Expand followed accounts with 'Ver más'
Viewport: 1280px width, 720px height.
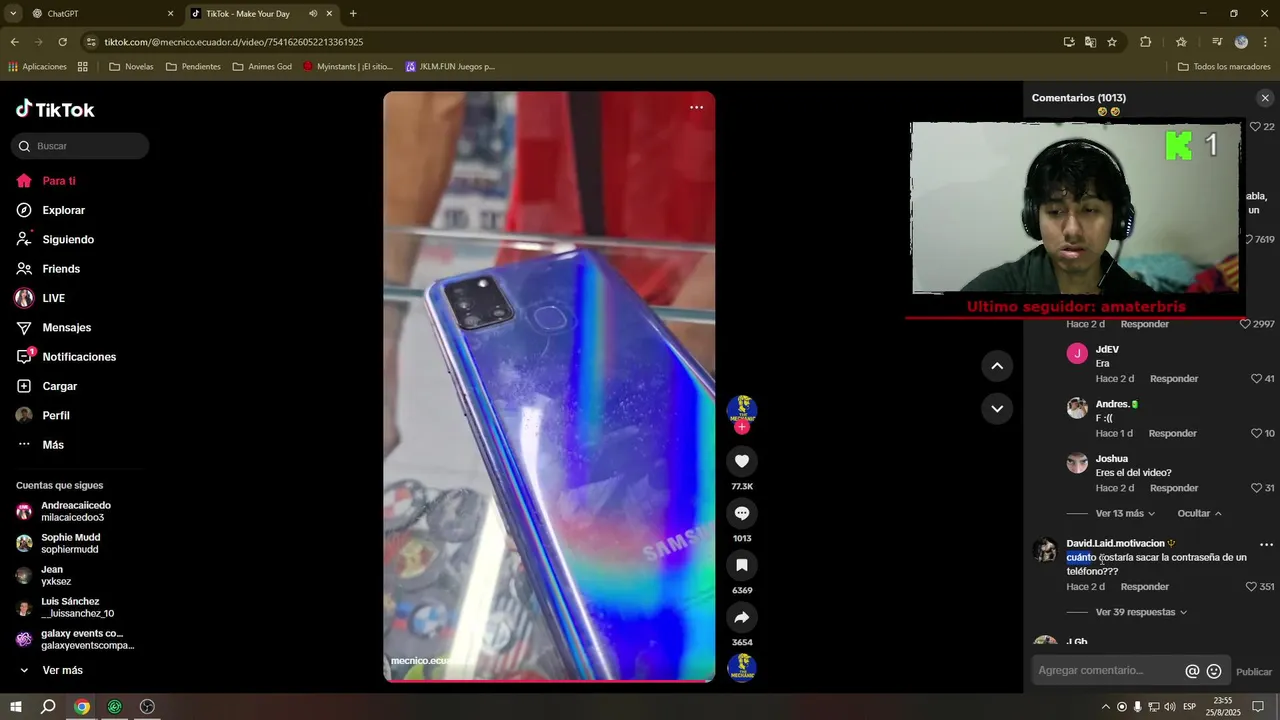coord(50,670)
